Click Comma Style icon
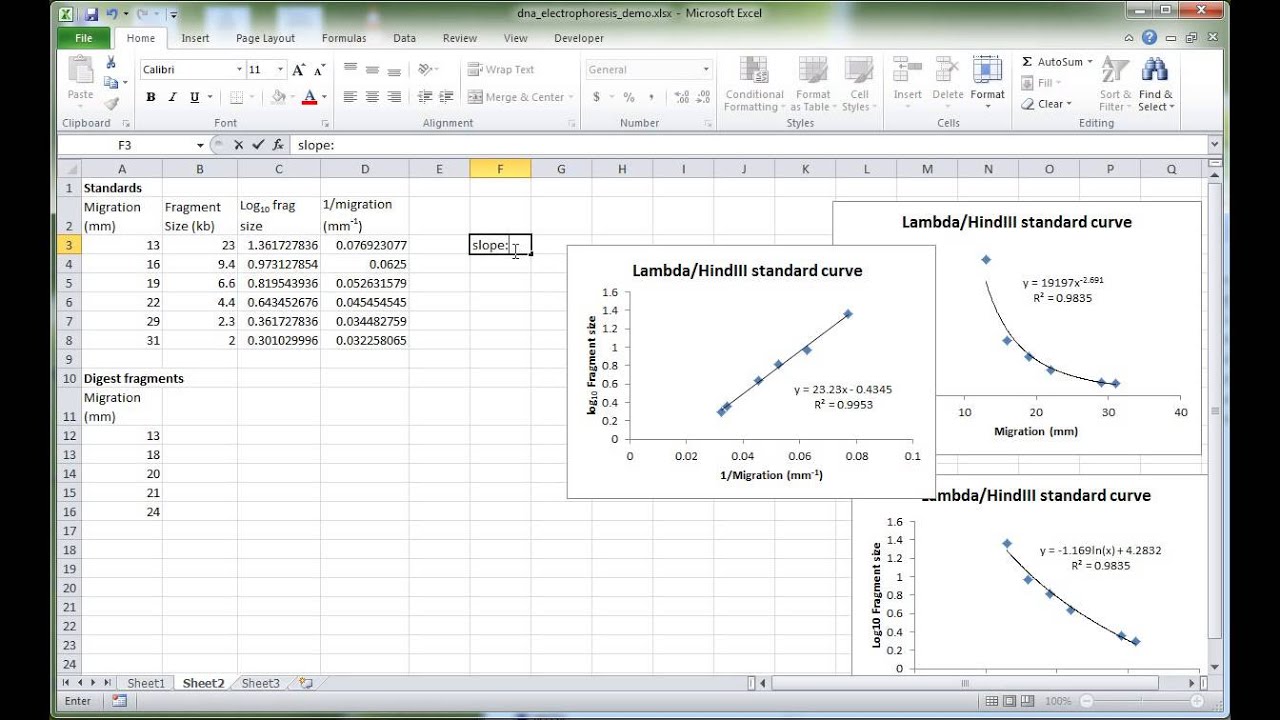Screen dimensions: 1280x720 pyautogui.click(x=652, y=97)
